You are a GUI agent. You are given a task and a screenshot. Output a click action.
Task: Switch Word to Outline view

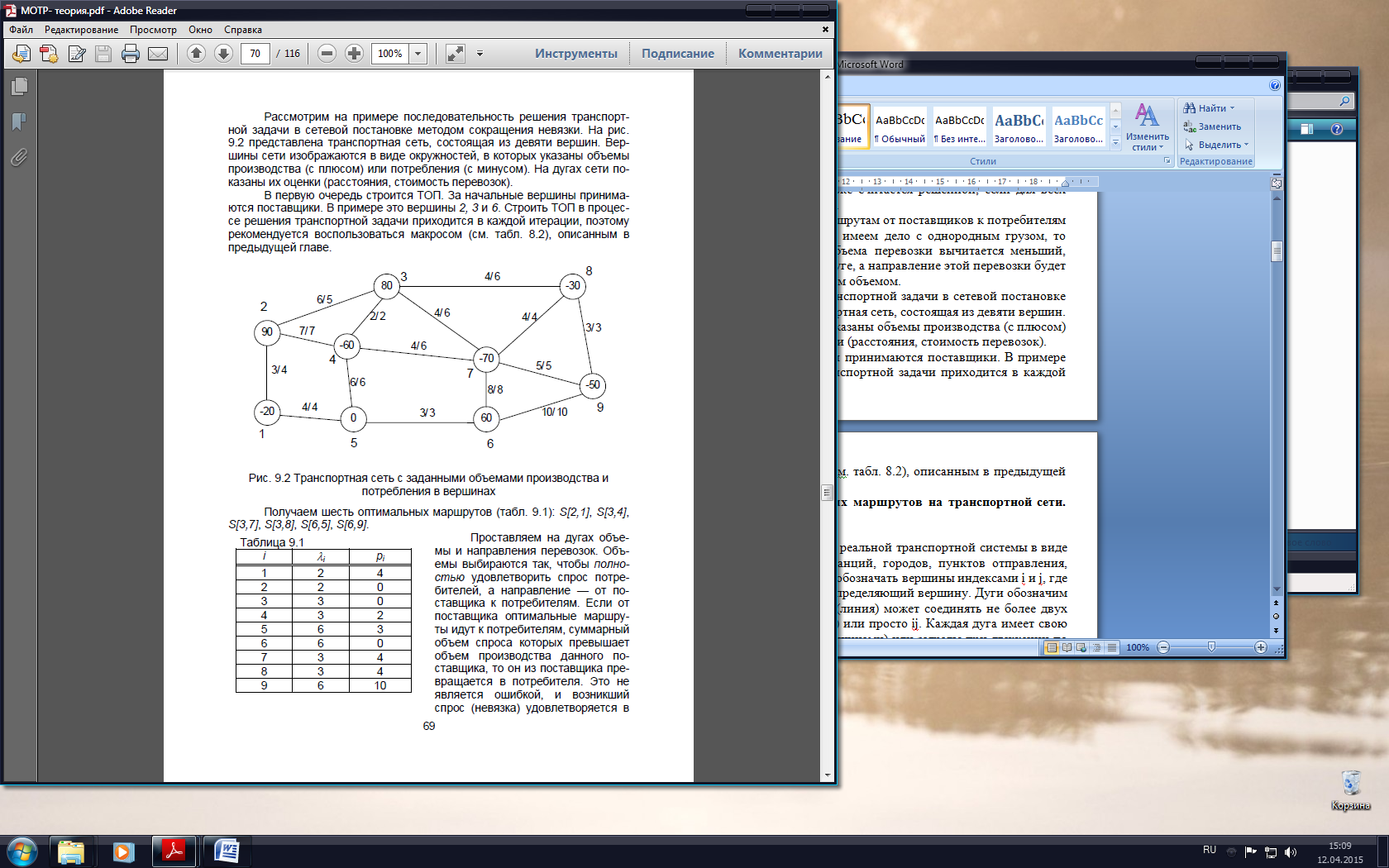click(x=1096, y=647)
